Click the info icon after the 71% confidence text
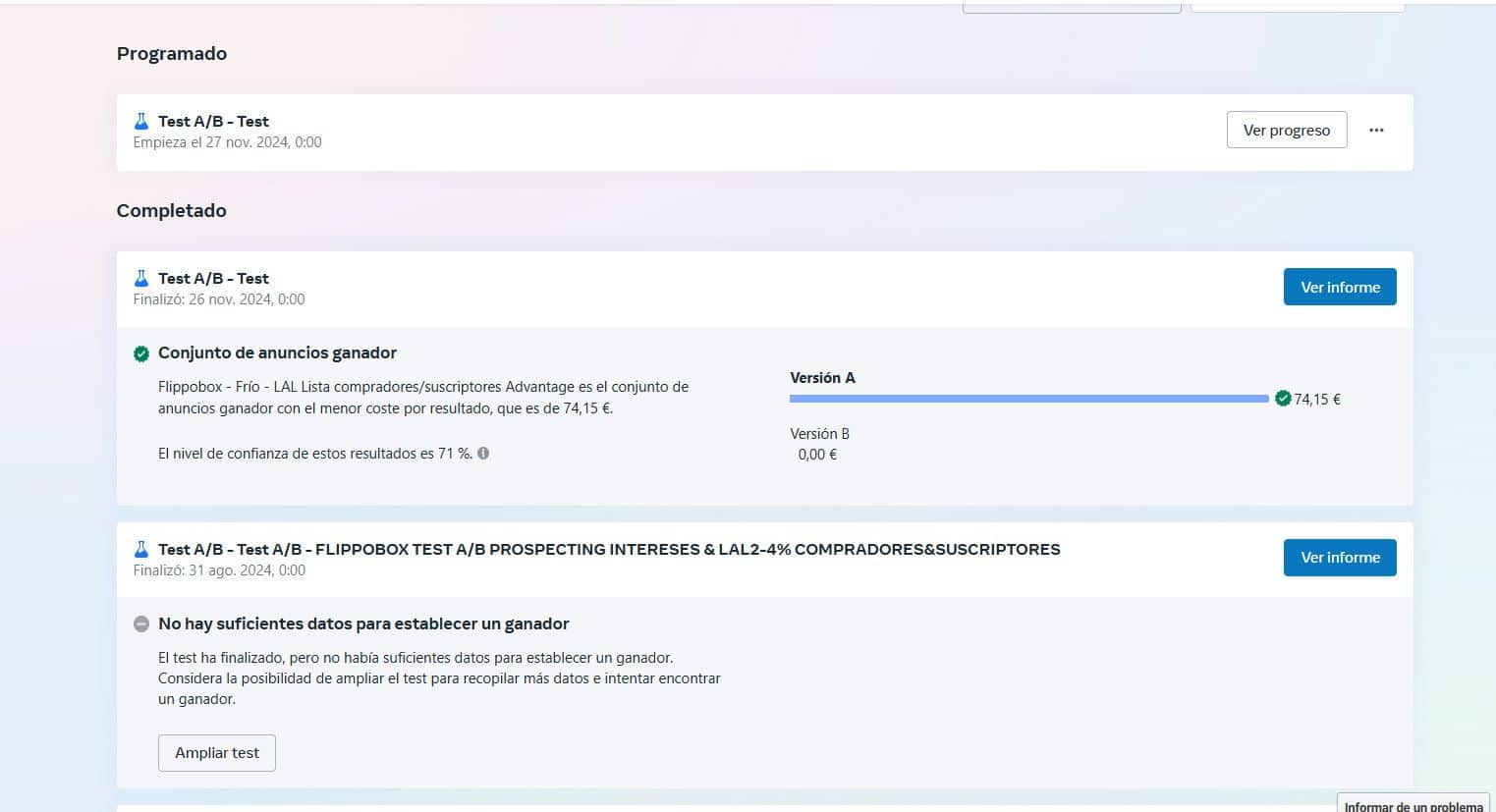 (x=482, y=453)
